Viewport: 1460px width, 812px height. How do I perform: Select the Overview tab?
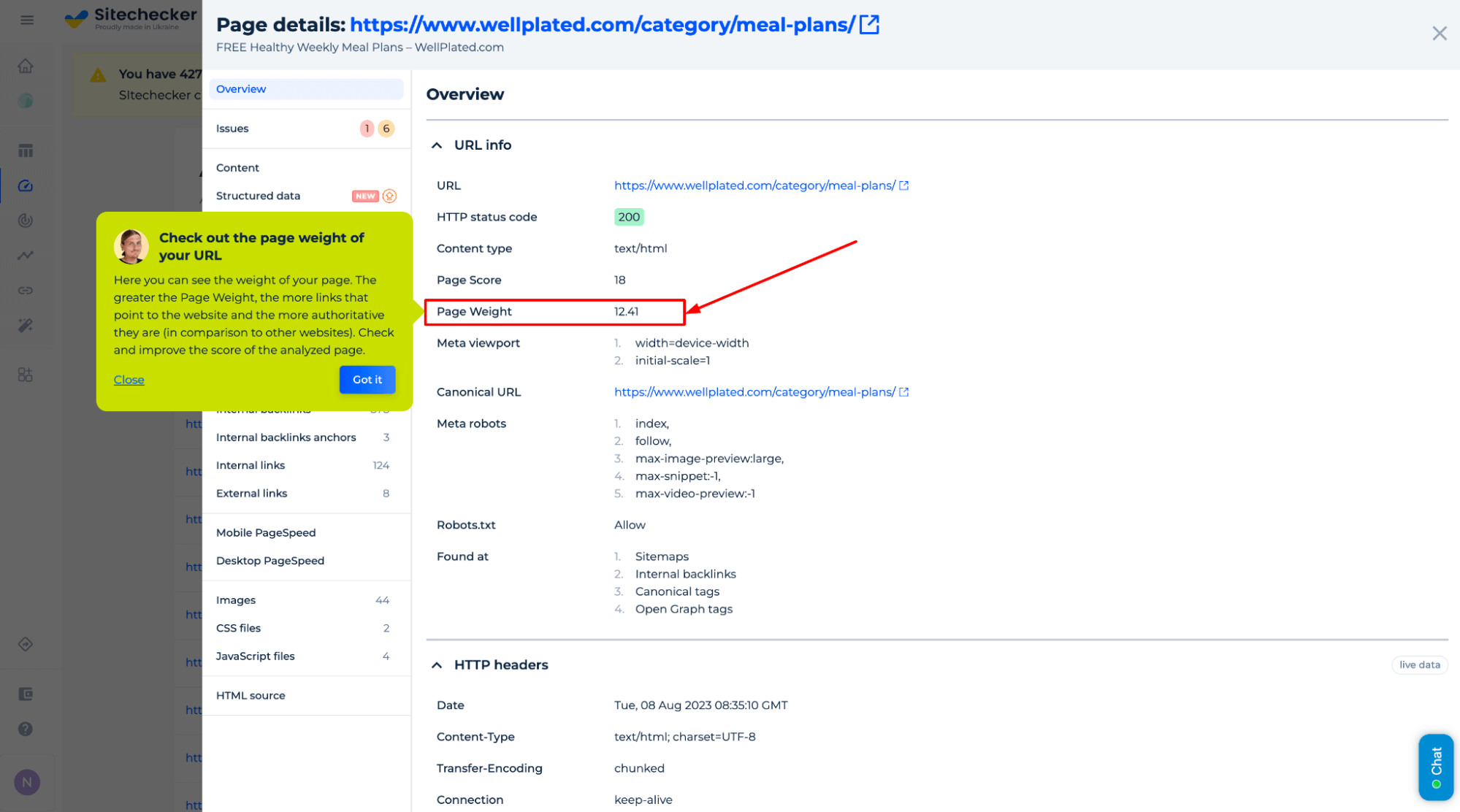coord(304,89)
